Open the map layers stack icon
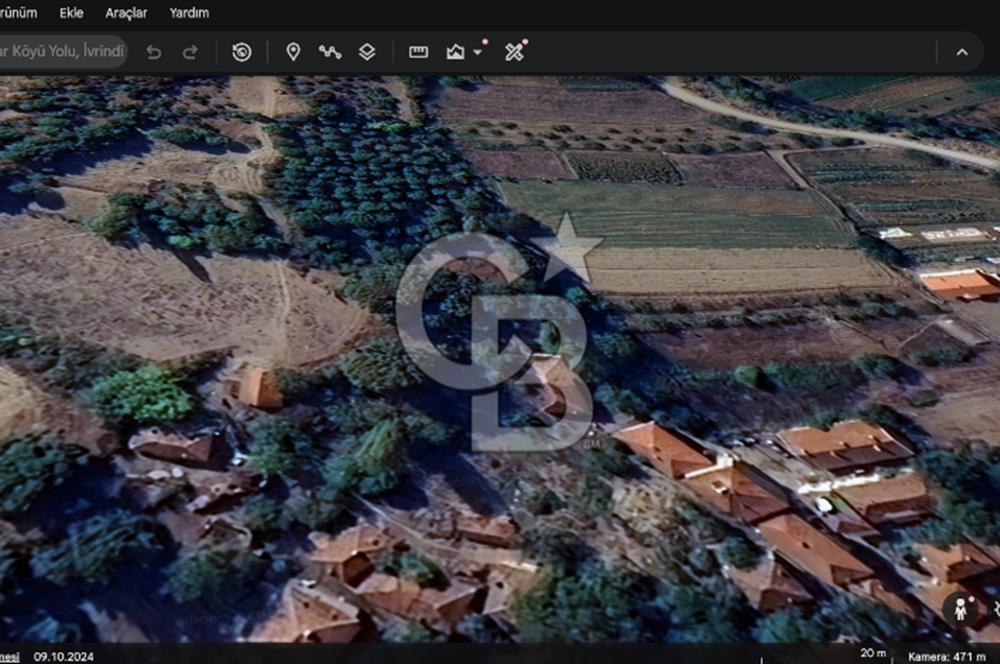Screen dimensions: 1000x664 367,52
